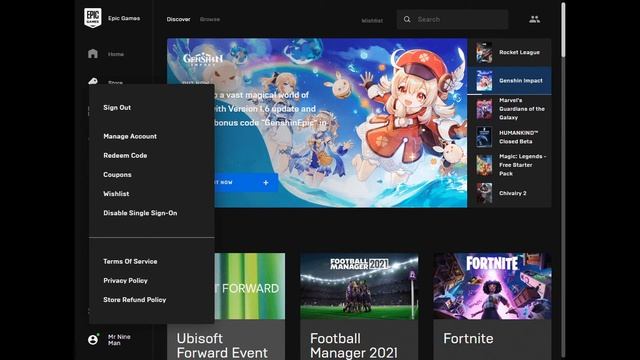The width and height of the screenshot is (640, 360).
Task: Select the HUMANKIND Closed Beta thumbnail
Action: tap(484, 137)
